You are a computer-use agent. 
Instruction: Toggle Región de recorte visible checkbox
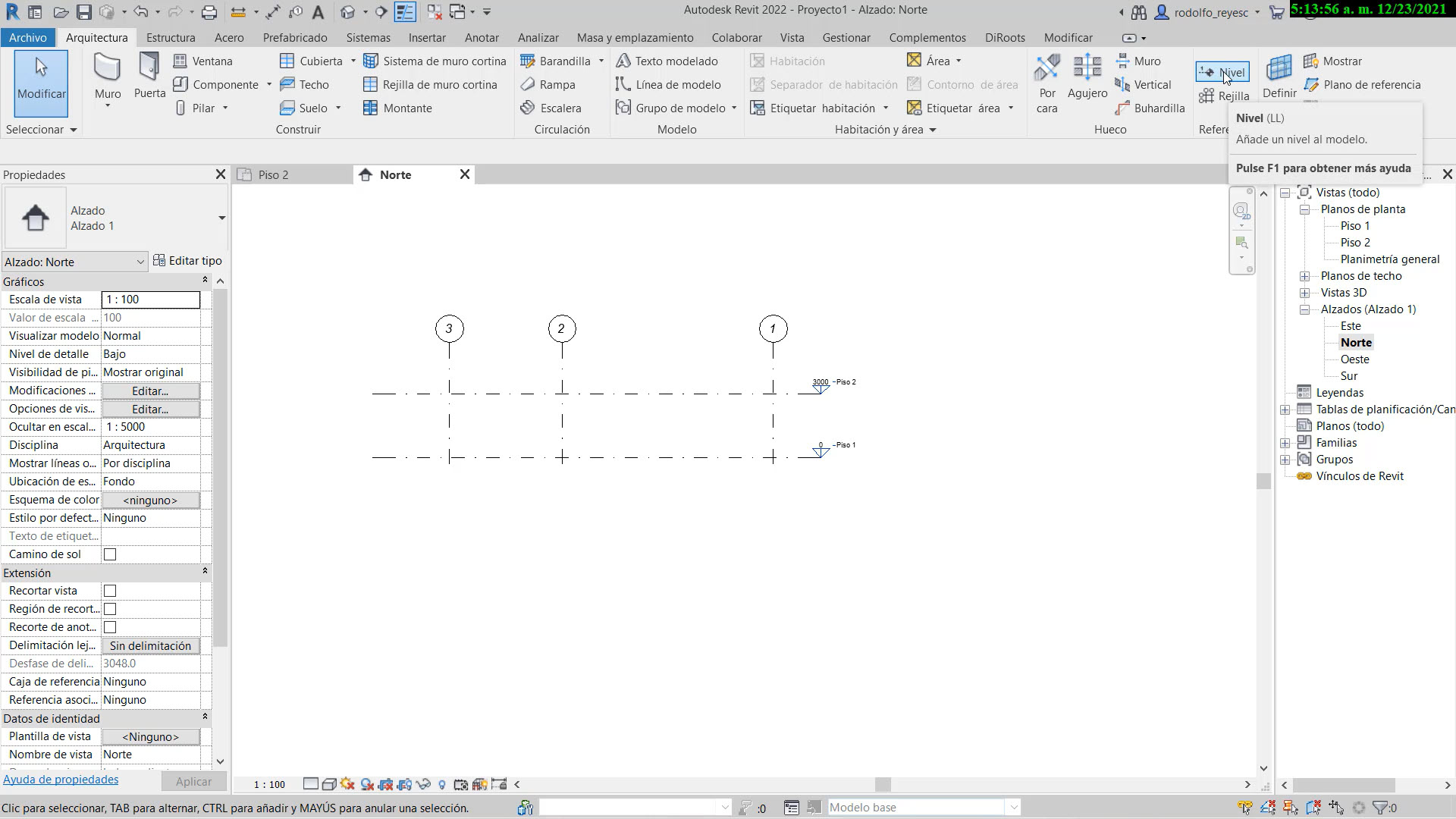pyautogui.click(x=110, y=609)
